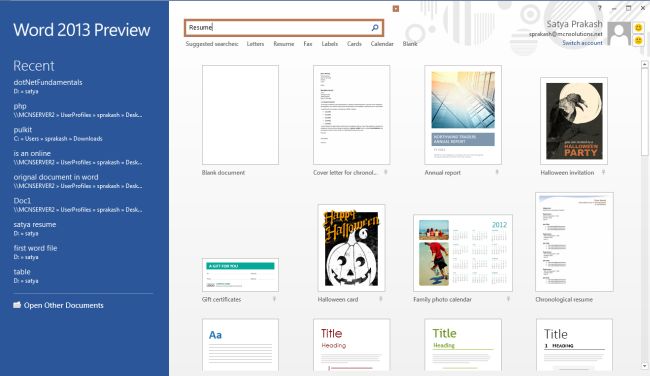Click the 'Blank document' caption text
Screen dimensions: 650x376
[x=223, y=172]
